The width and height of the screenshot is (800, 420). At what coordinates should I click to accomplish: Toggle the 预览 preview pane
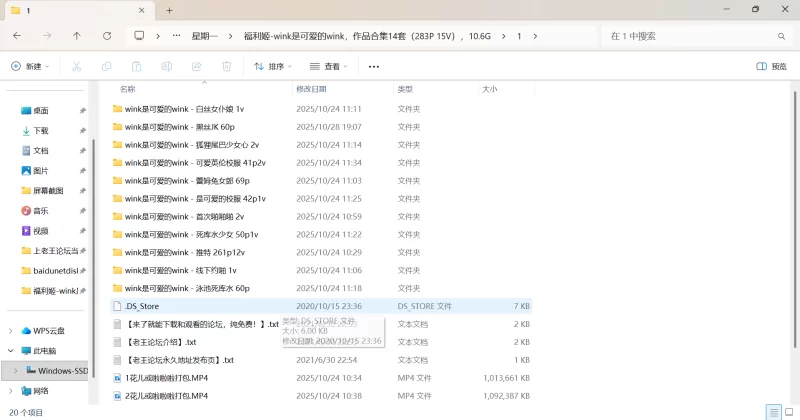pyautogui.click(x=771, y=67)
